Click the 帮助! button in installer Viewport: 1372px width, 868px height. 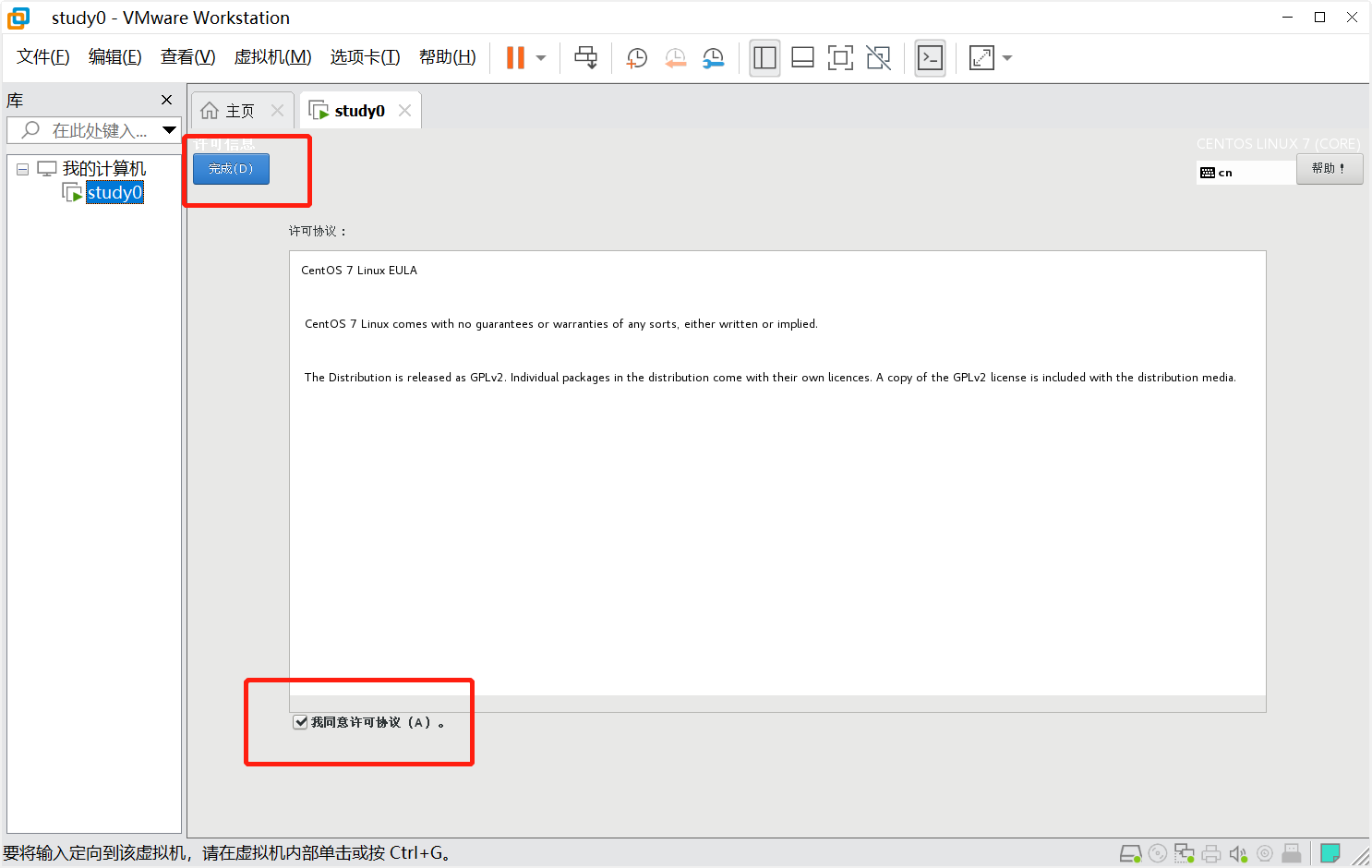coord(1330,169)
